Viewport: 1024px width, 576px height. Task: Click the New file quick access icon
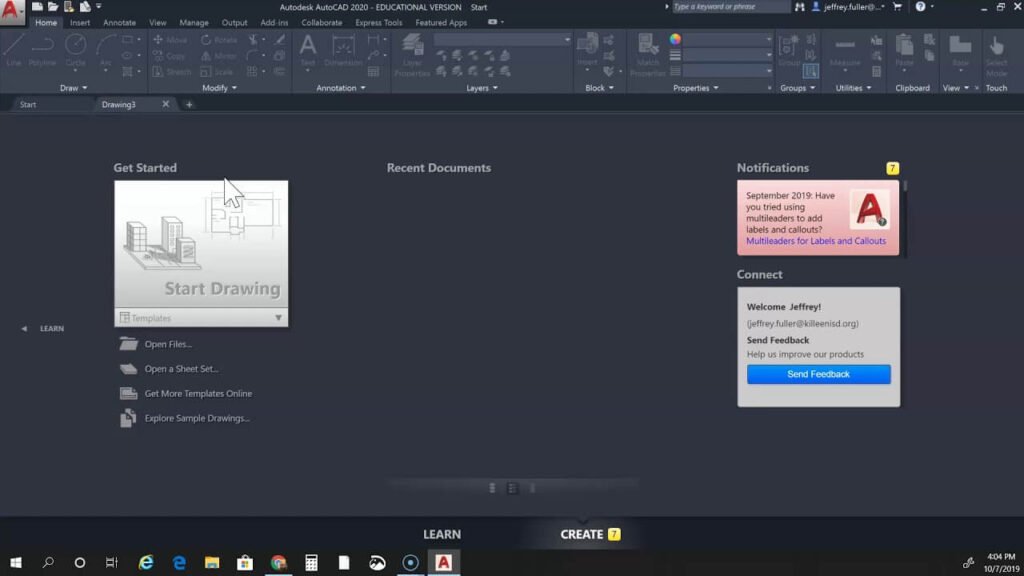(x=37, y=7)
